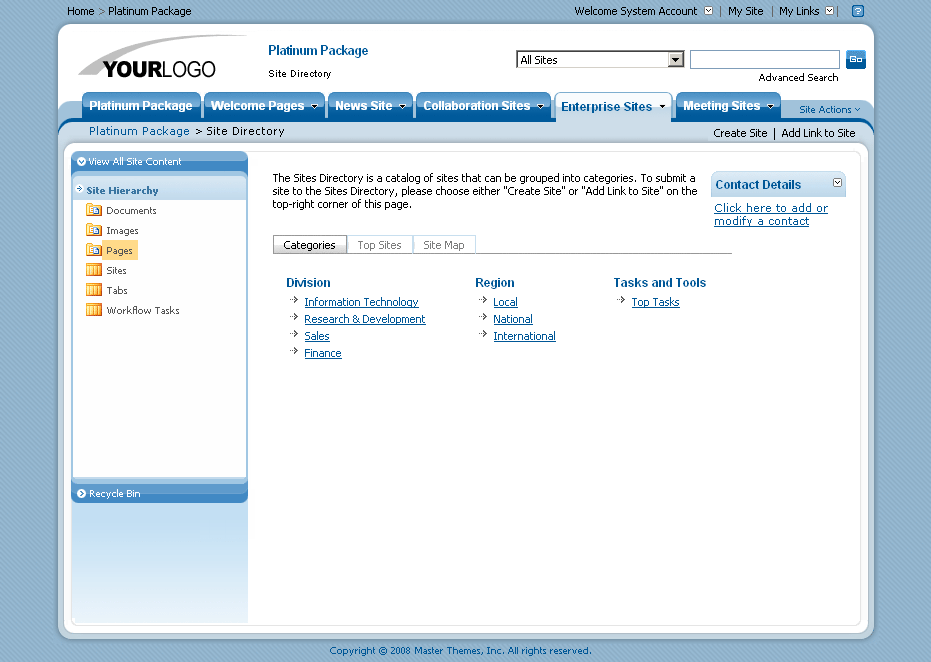Click inside the search text box

tap(764, 59)
